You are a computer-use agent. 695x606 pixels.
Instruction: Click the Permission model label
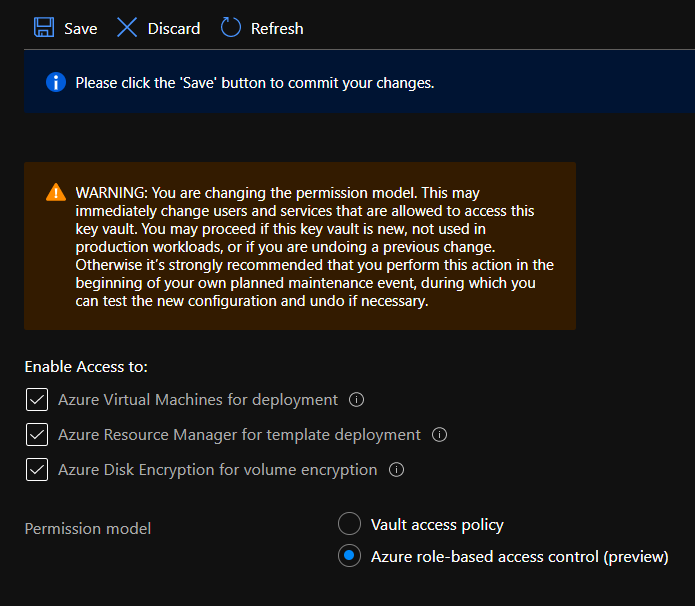88,528
